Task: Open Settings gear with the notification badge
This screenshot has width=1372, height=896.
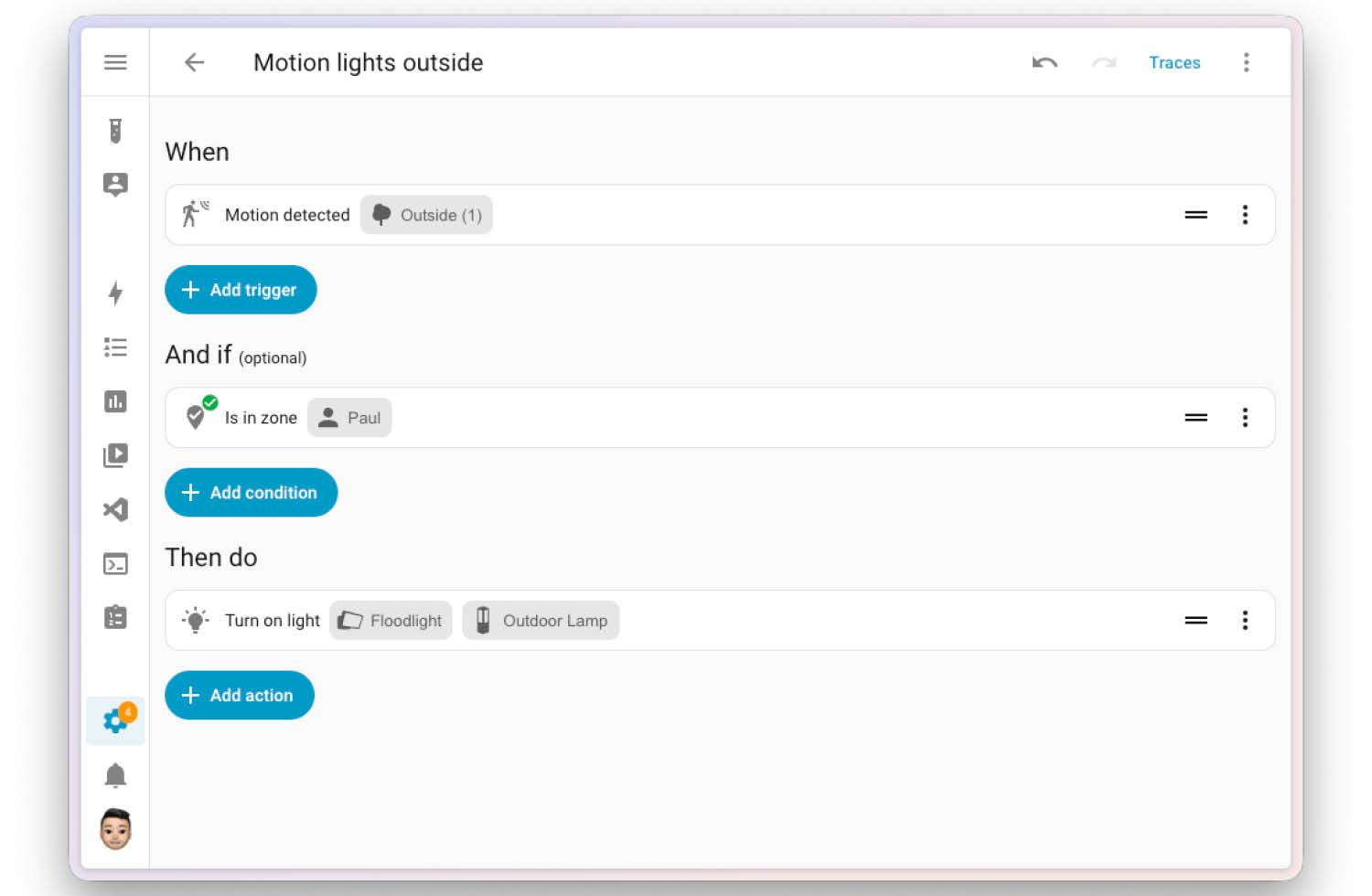Action: click(x=115, y=720)
